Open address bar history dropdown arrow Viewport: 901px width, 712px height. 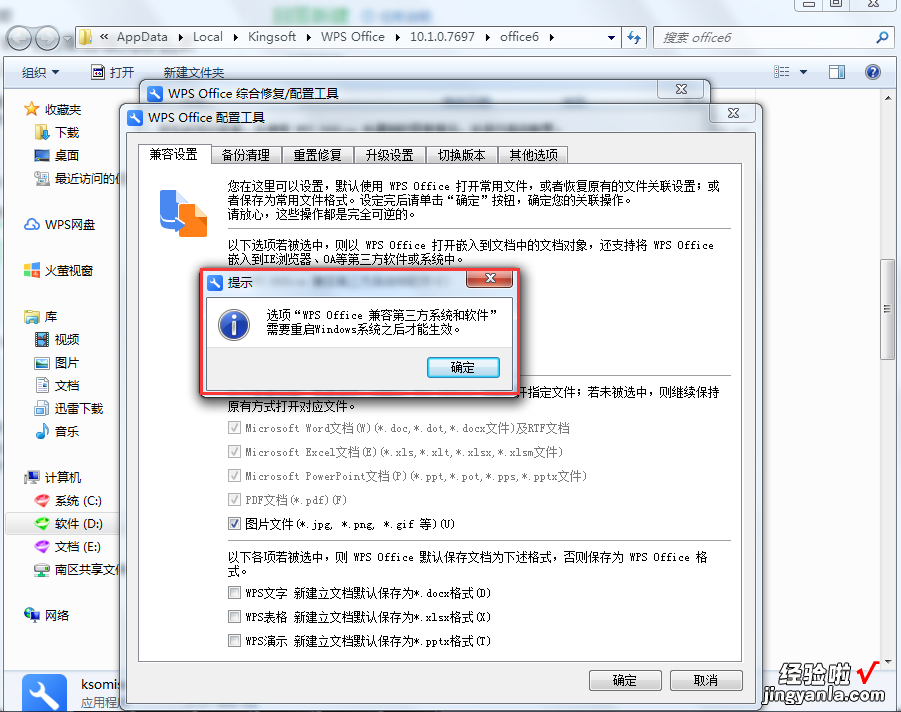tap(611, 38)
